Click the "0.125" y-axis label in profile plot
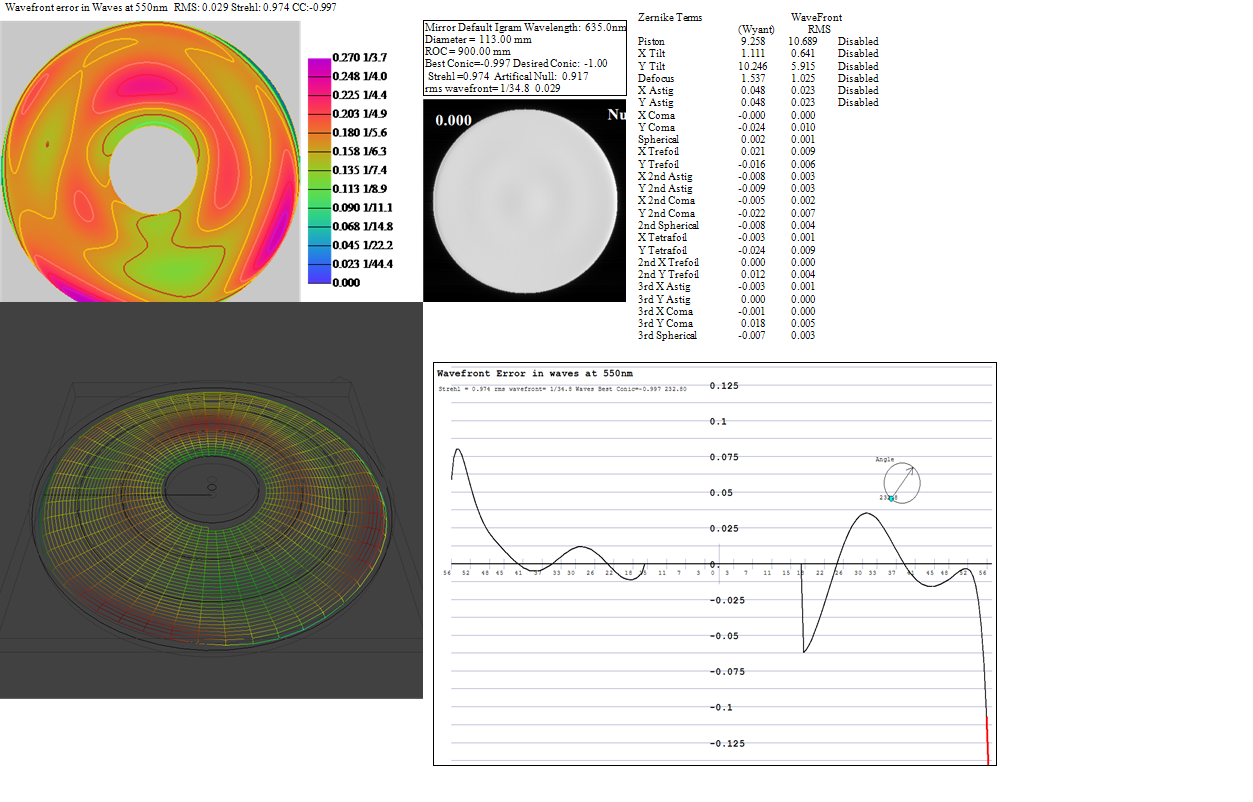This screenshot has width=1253, height=802. click(724, 385)
